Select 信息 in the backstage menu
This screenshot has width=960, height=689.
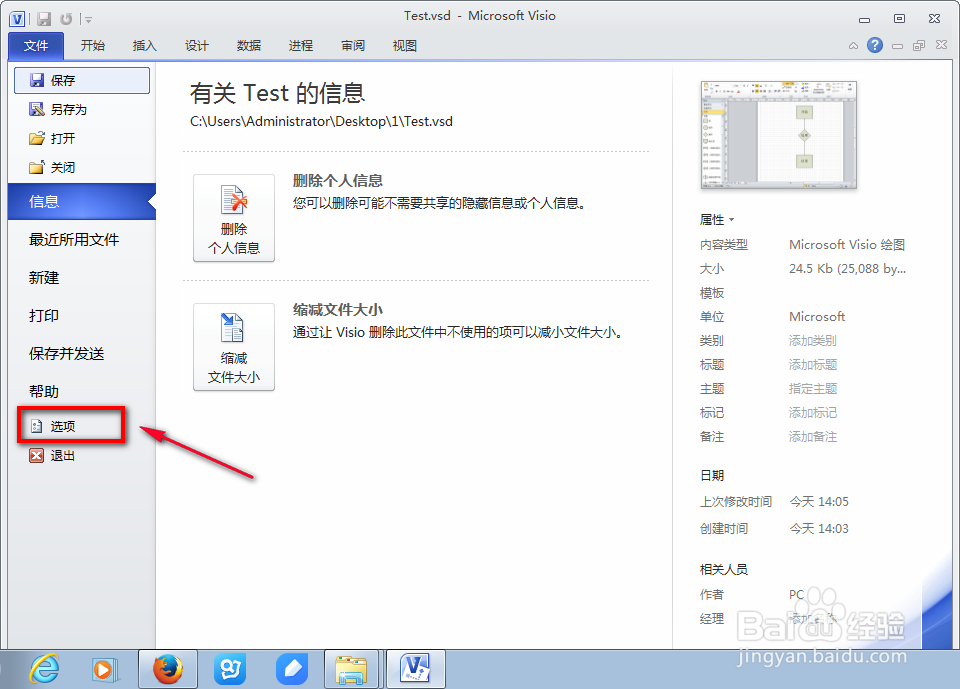tap(82, 201)
